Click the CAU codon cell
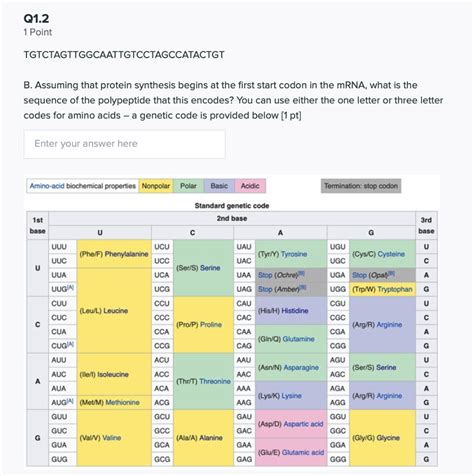This screenshot has width=474, height=476. click(244, 304)
